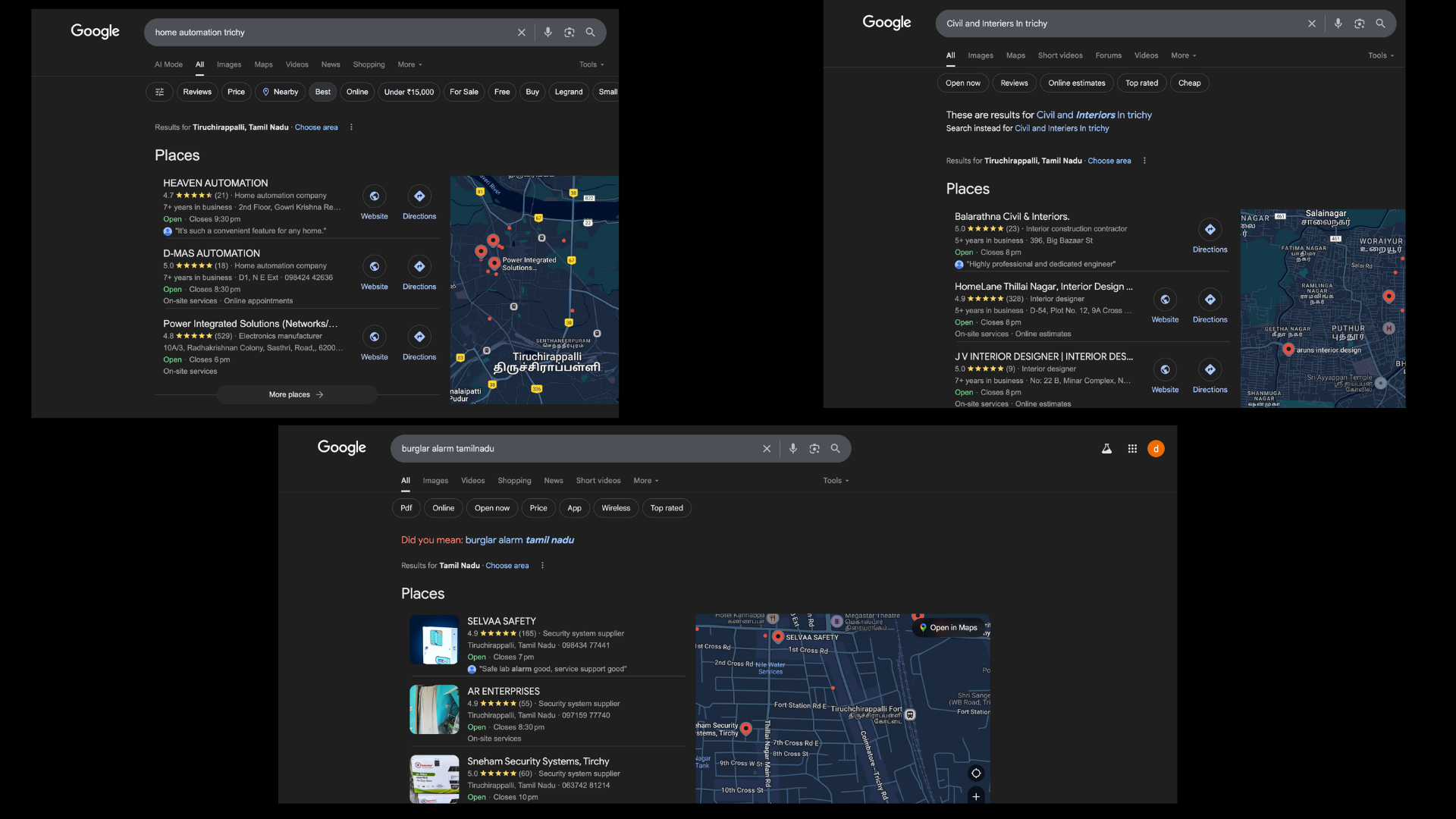This screenshot has width=1456, height=819.
Task: Toggle the 'Wireless' filter chip
Action: [x=615, y=508]
